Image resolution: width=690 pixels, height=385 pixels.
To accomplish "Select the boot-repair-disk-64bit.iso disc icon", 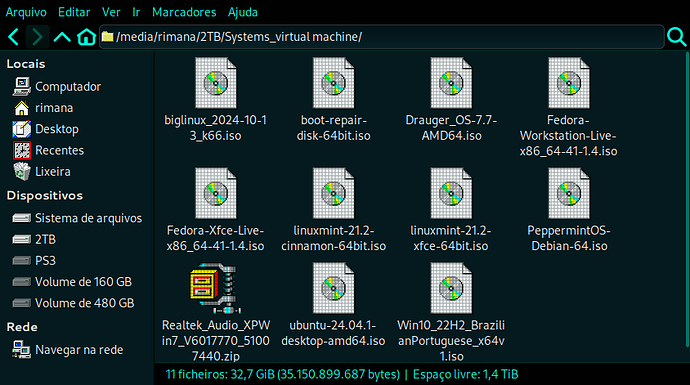I will pos(334,83).
